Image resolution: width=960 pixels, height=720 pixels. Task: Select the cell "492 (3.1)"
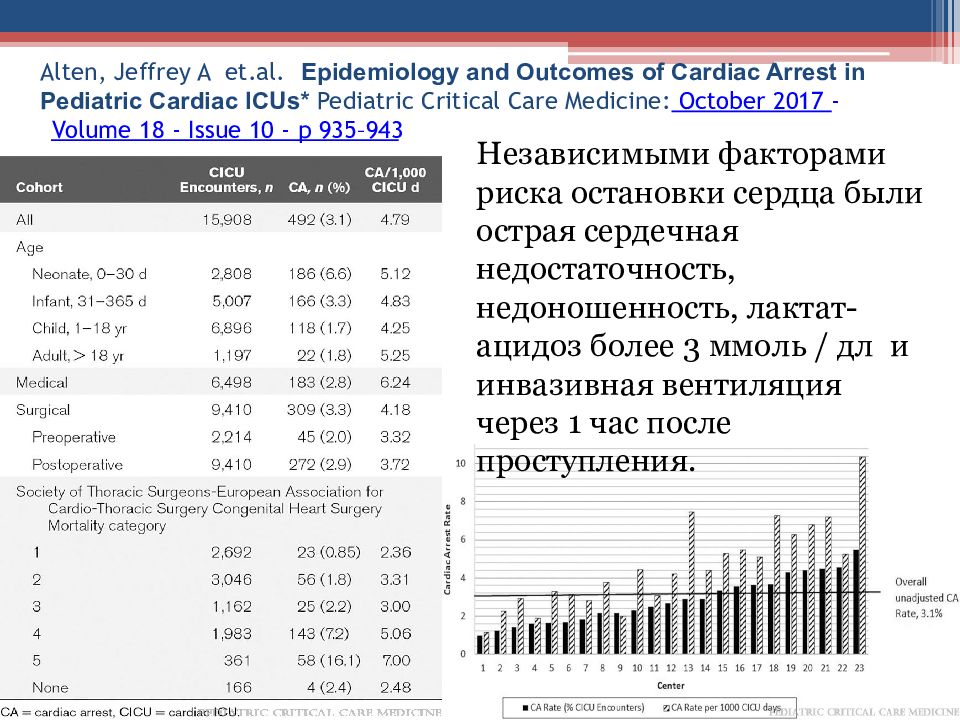pyautogui.click(x=320, y=220)
